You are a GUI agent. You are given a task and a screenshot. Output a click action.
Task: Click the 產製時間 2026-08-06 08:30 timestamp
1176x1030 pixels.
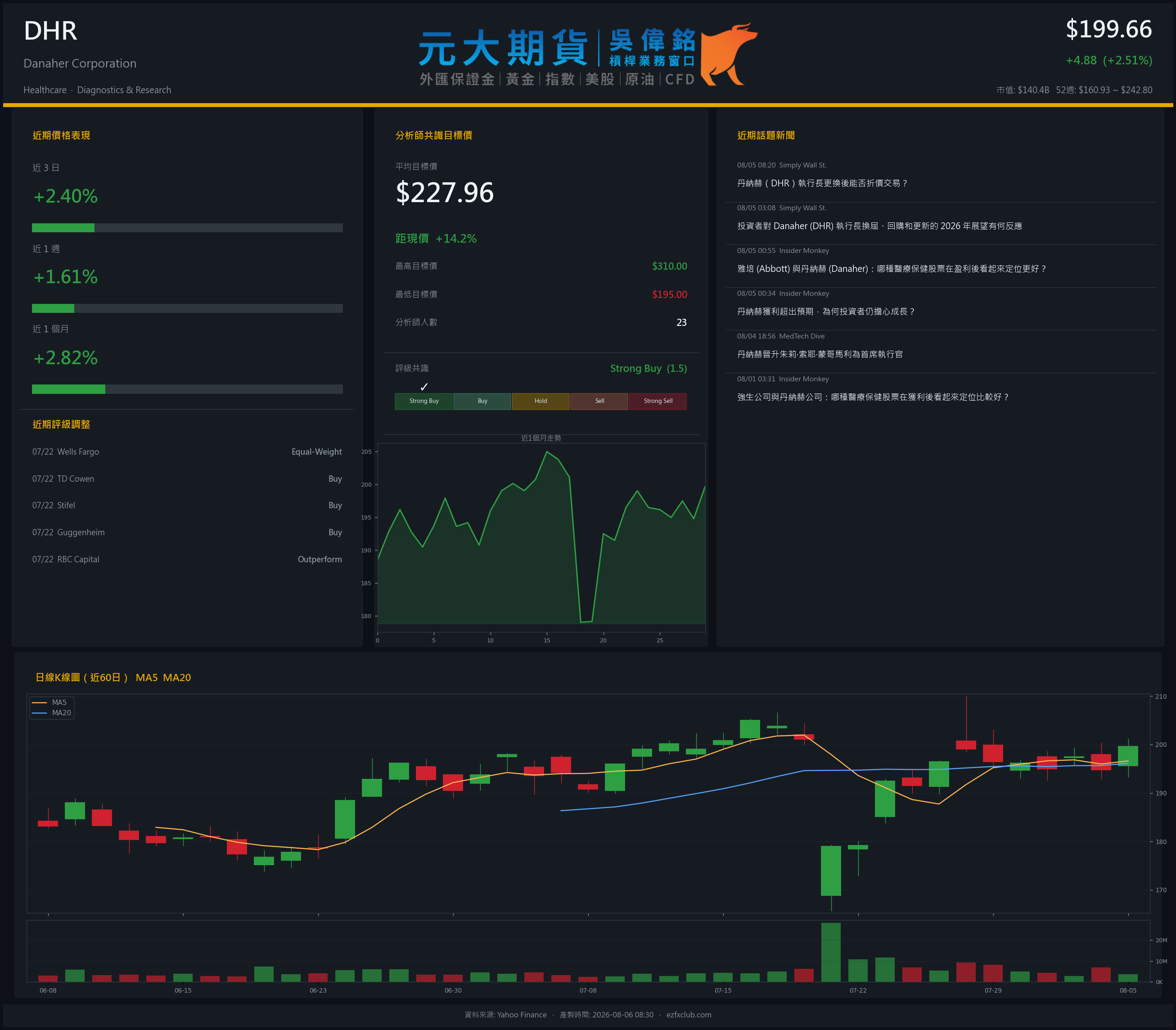tap(607, 1015)
